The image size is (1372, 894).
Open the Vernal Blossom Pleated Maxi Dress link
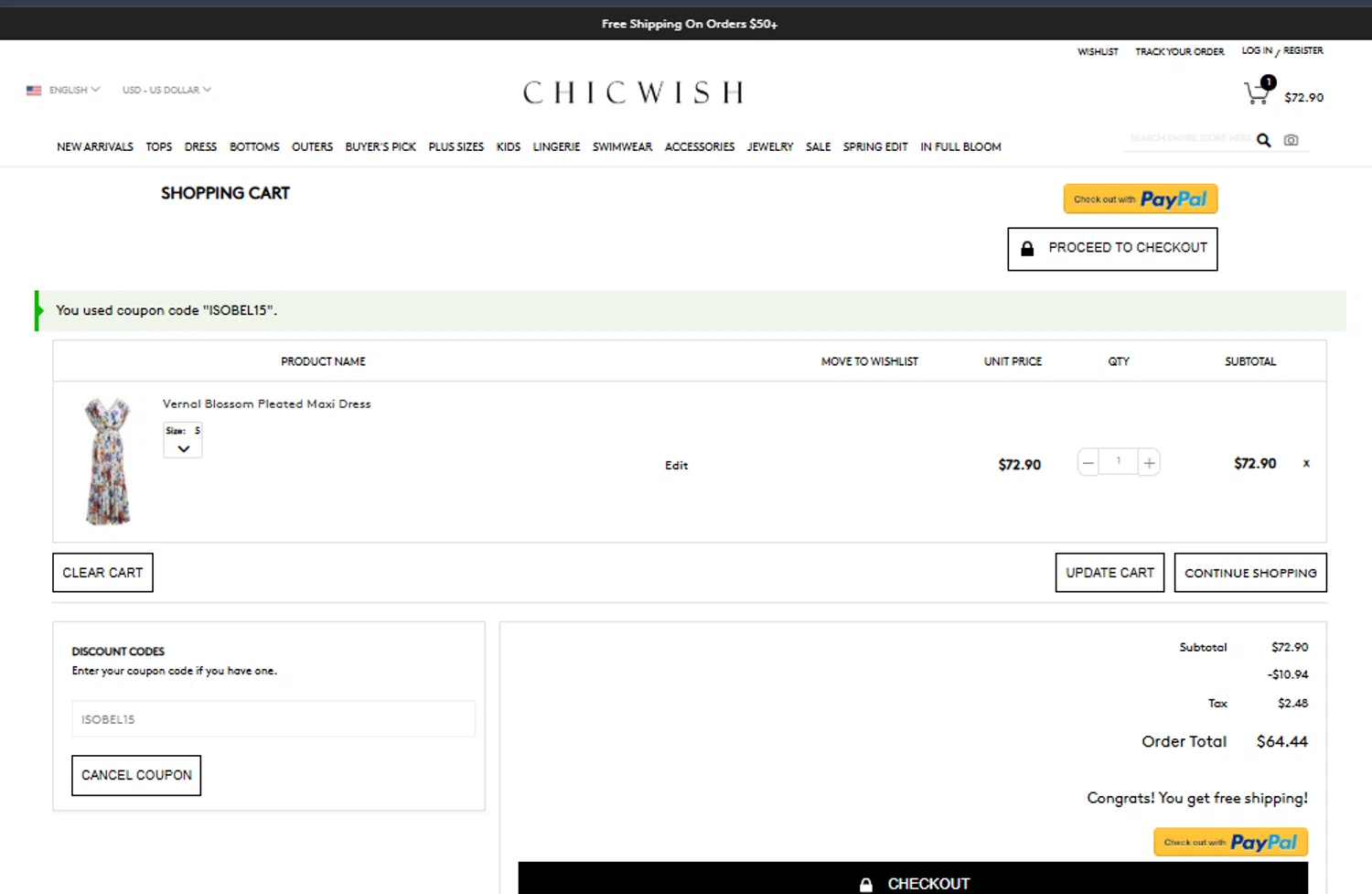tap(267, 404)
